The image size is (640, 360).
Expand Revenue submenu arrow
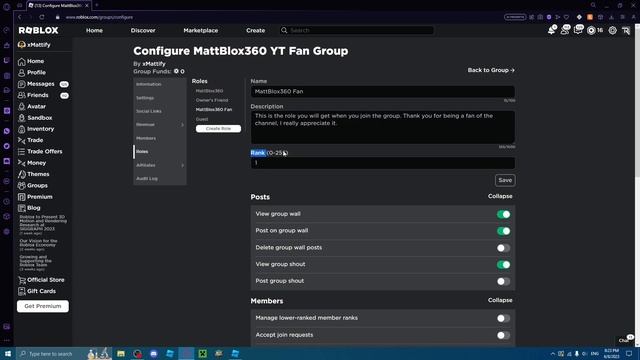182,124
